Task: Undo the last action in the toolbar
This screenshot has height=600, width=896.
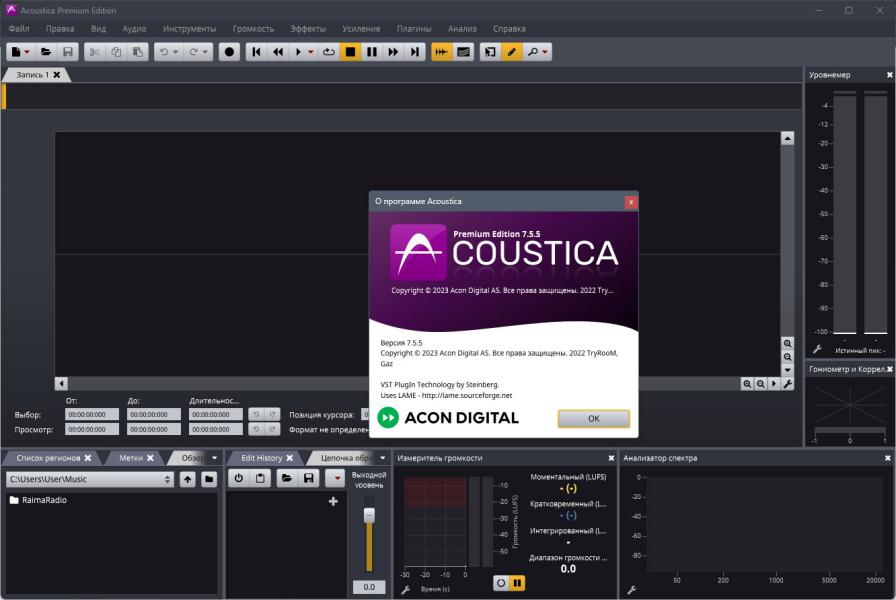Action: 164,52
